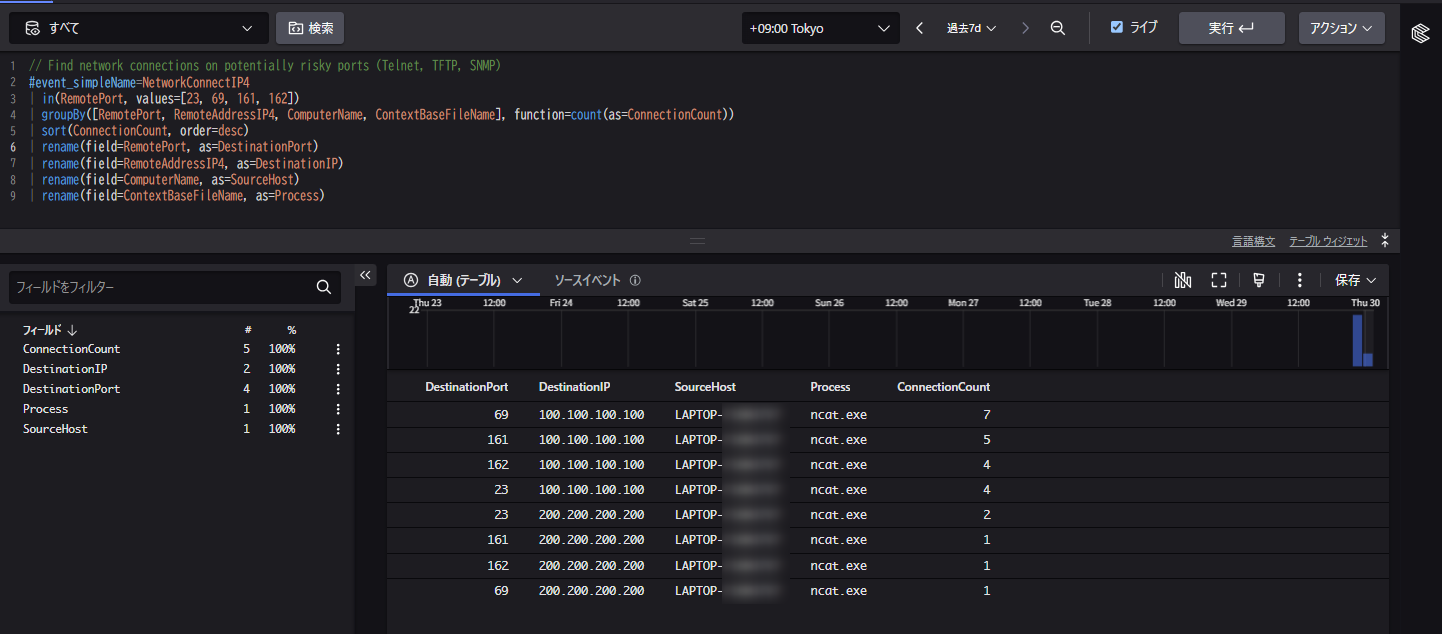Click ncat.exe in the first table row

point(838,414)
